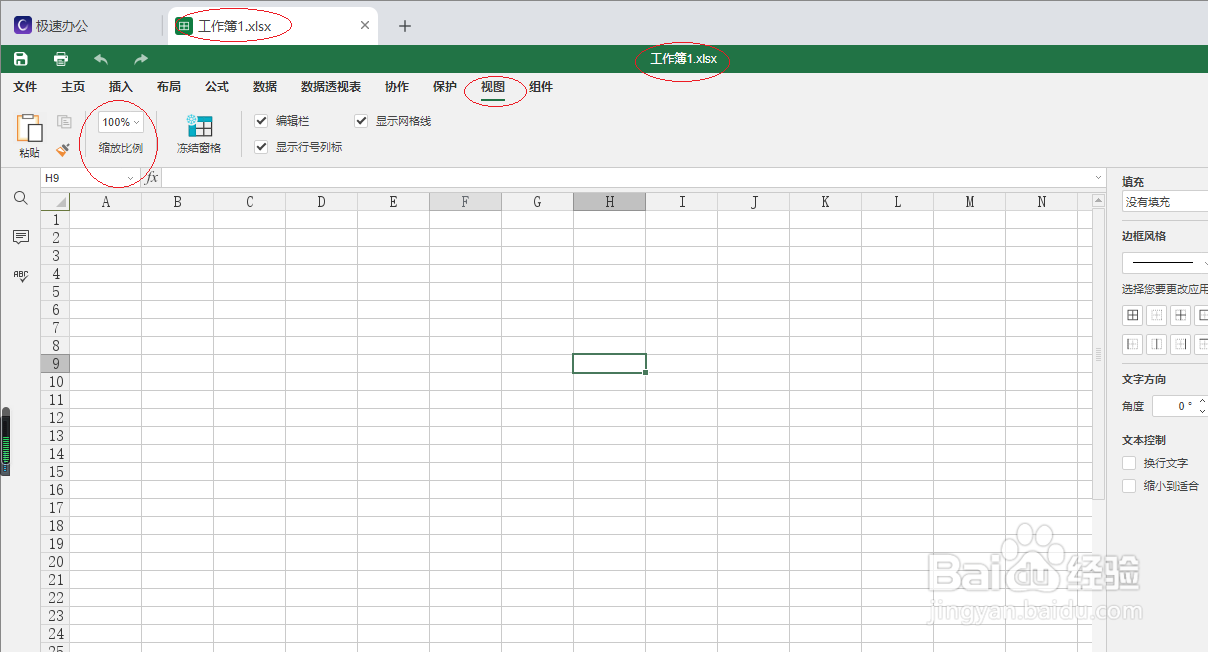
Task: Click the save icon in the title bar
Action: point(20,58)
